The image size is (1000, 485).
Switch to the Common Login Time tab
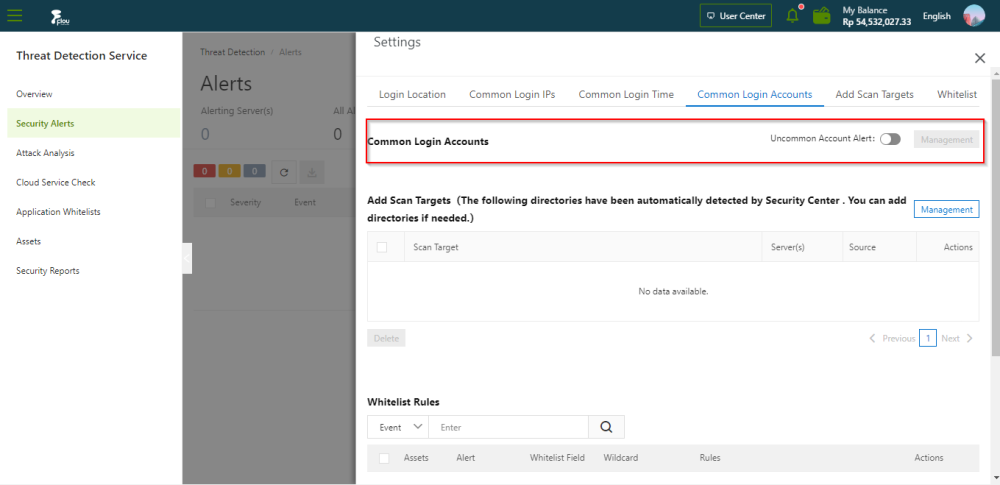click(x=626, y=94)
